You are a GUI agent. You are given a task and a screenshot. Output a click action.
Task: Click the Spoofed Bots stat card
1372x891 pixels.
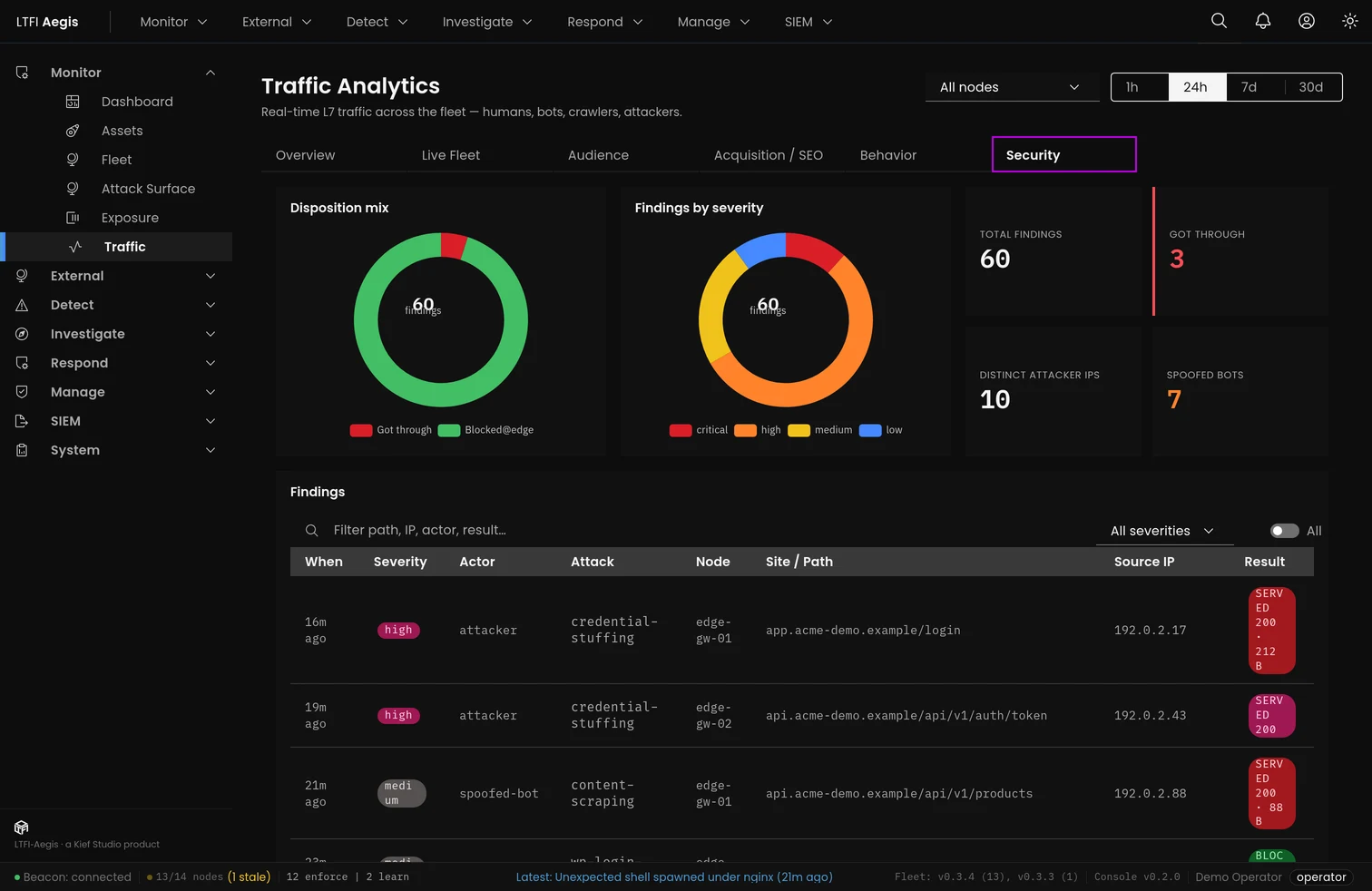[1240, 391]
